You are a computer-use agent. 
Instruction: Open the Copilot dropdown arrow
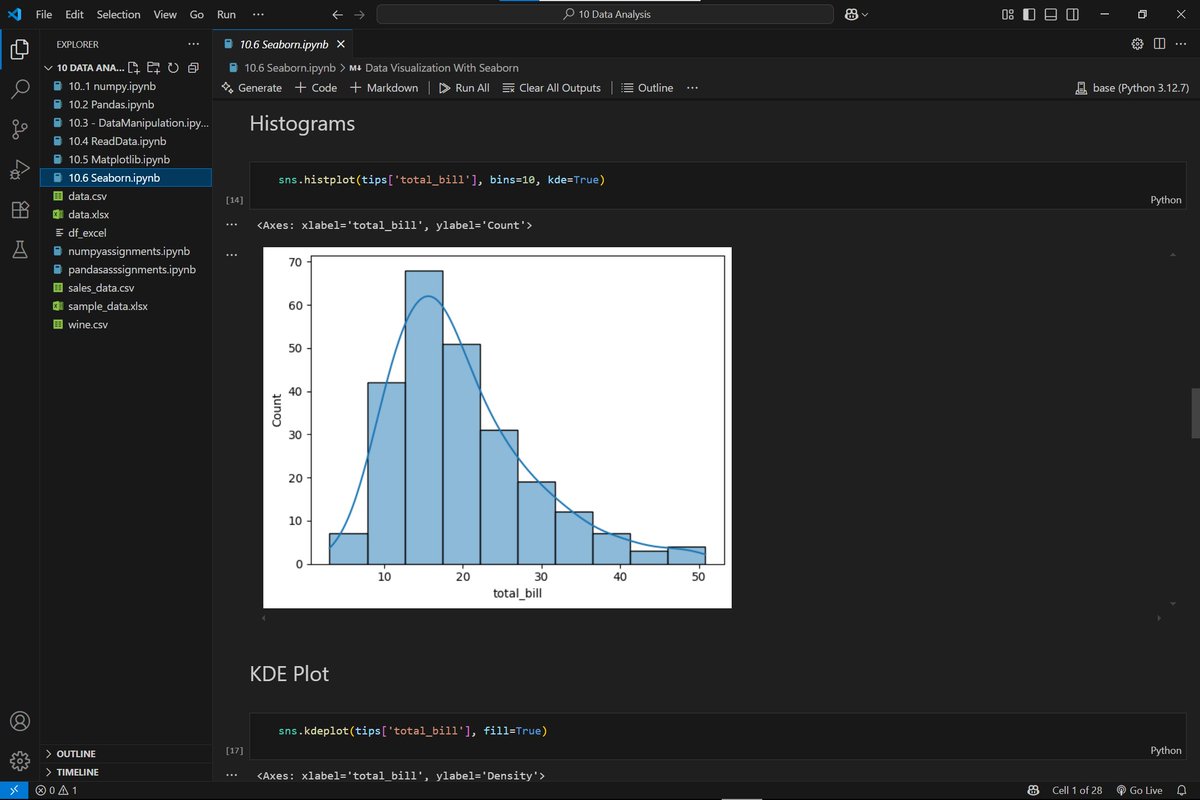point(865,15)
